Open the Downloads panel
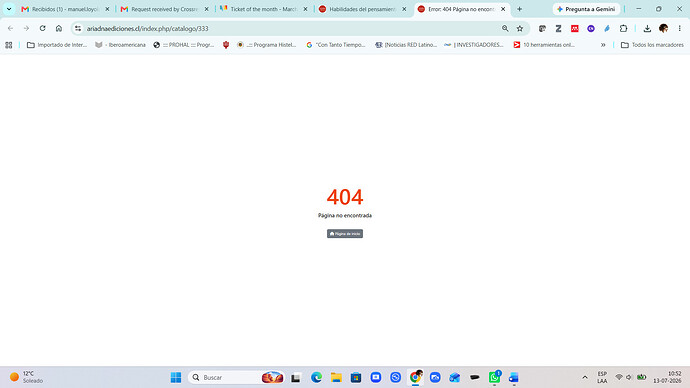Image resolution: width=690 pixels, height=388 pixels. pyautogui.click(x=647, y=28)
